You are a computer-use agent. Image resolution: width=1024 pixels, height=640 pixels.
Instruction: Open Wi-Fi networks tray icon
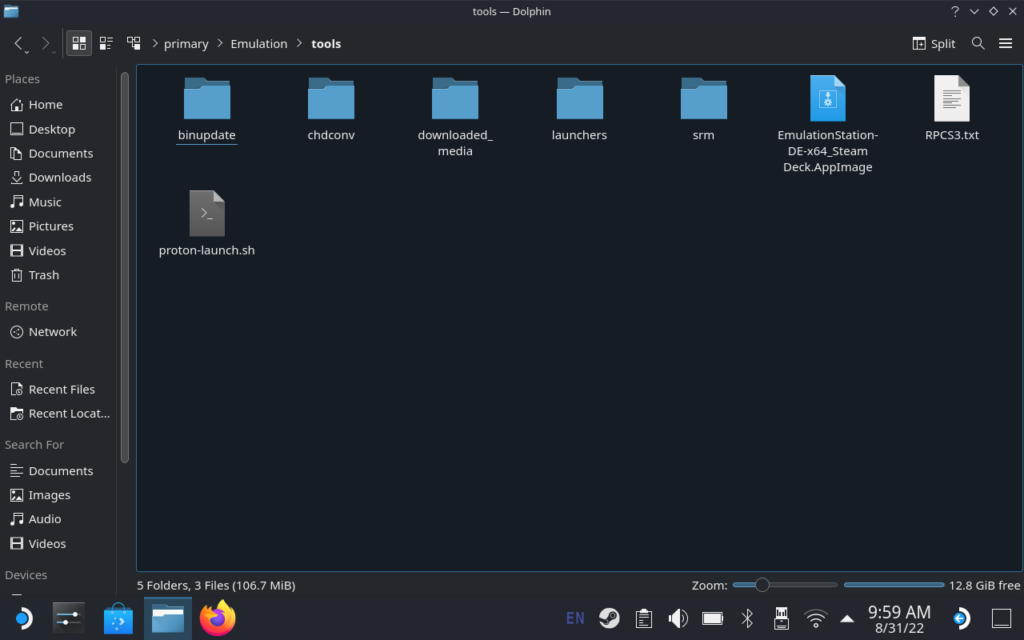[x=816, y=618]
